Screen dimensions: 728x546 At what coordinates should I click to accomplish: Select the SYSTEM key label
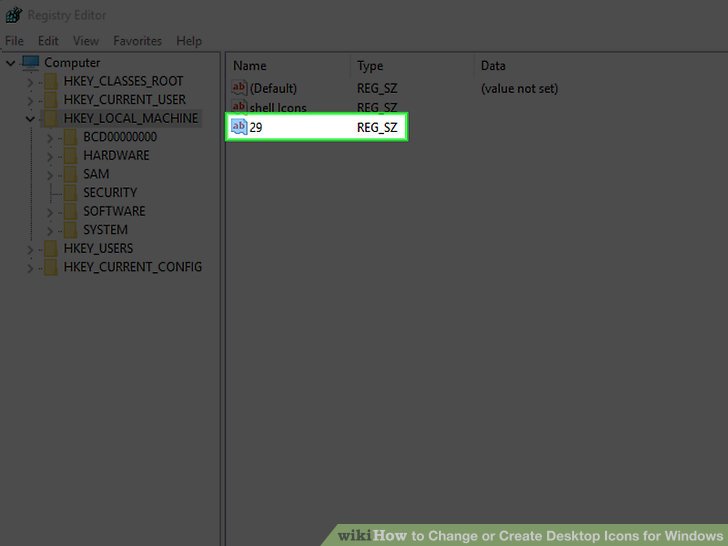coord(105,230)
